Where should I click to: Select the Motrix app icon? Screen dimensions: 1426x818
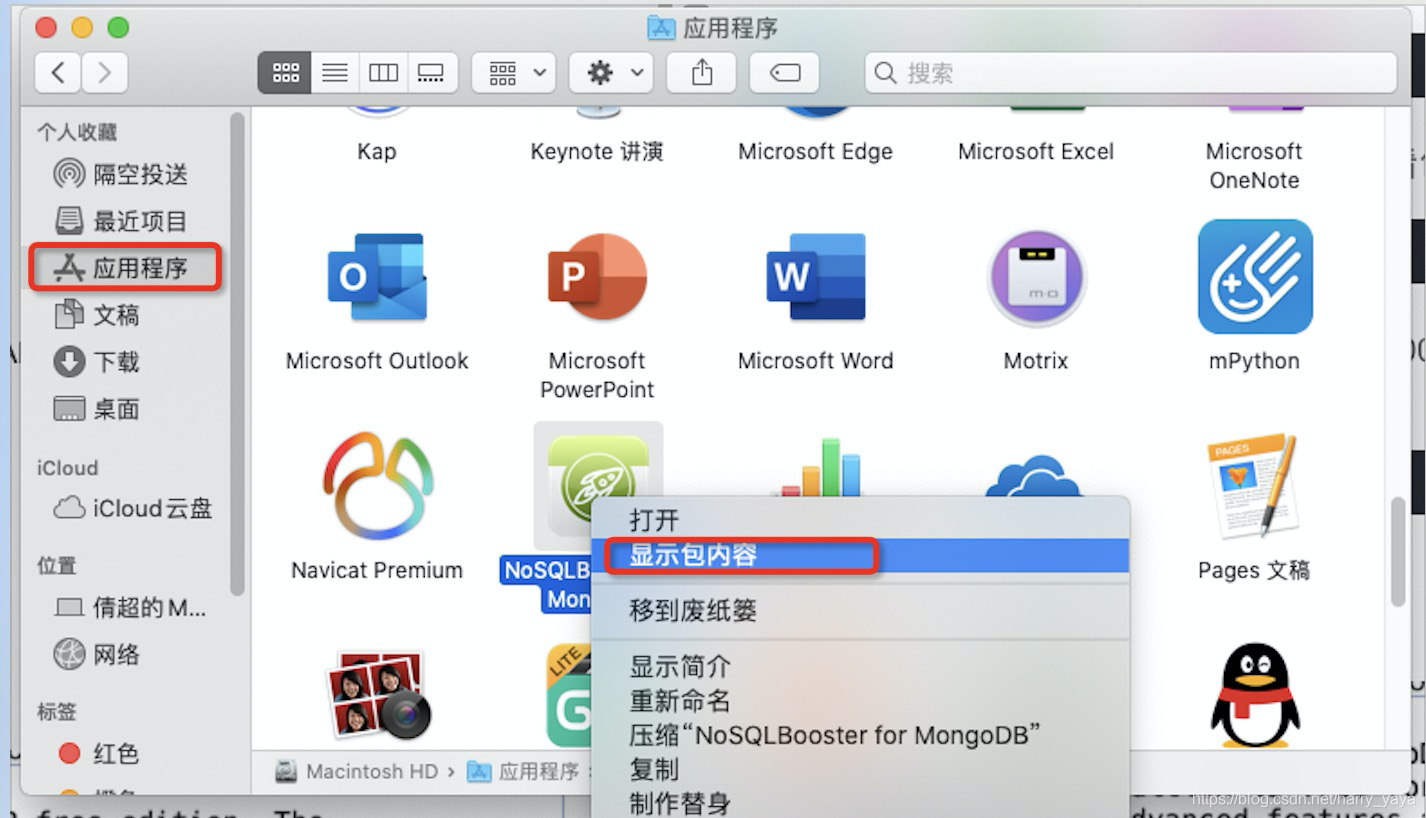pos(1036,277)
